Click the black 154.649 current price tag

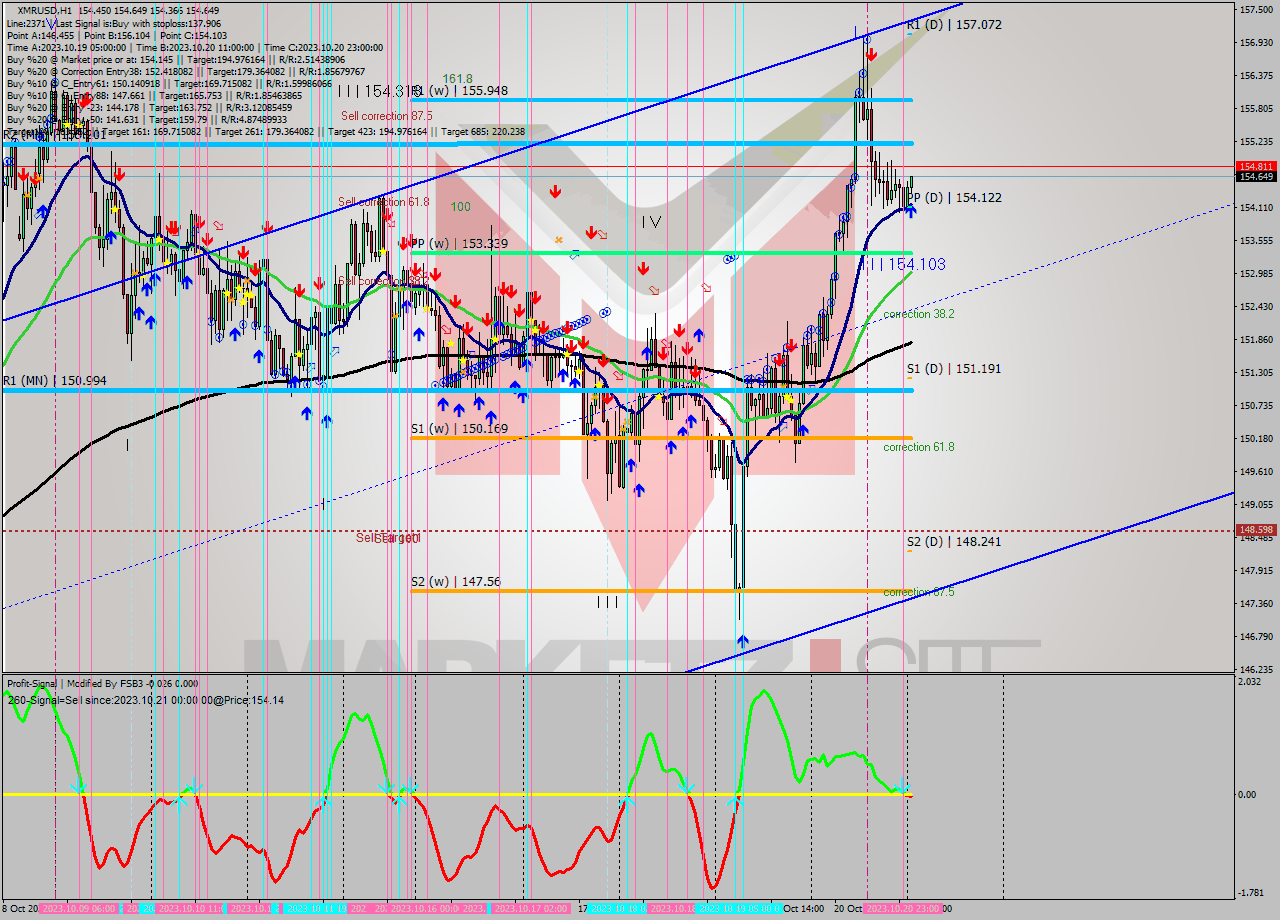(x=1255, y=177)
